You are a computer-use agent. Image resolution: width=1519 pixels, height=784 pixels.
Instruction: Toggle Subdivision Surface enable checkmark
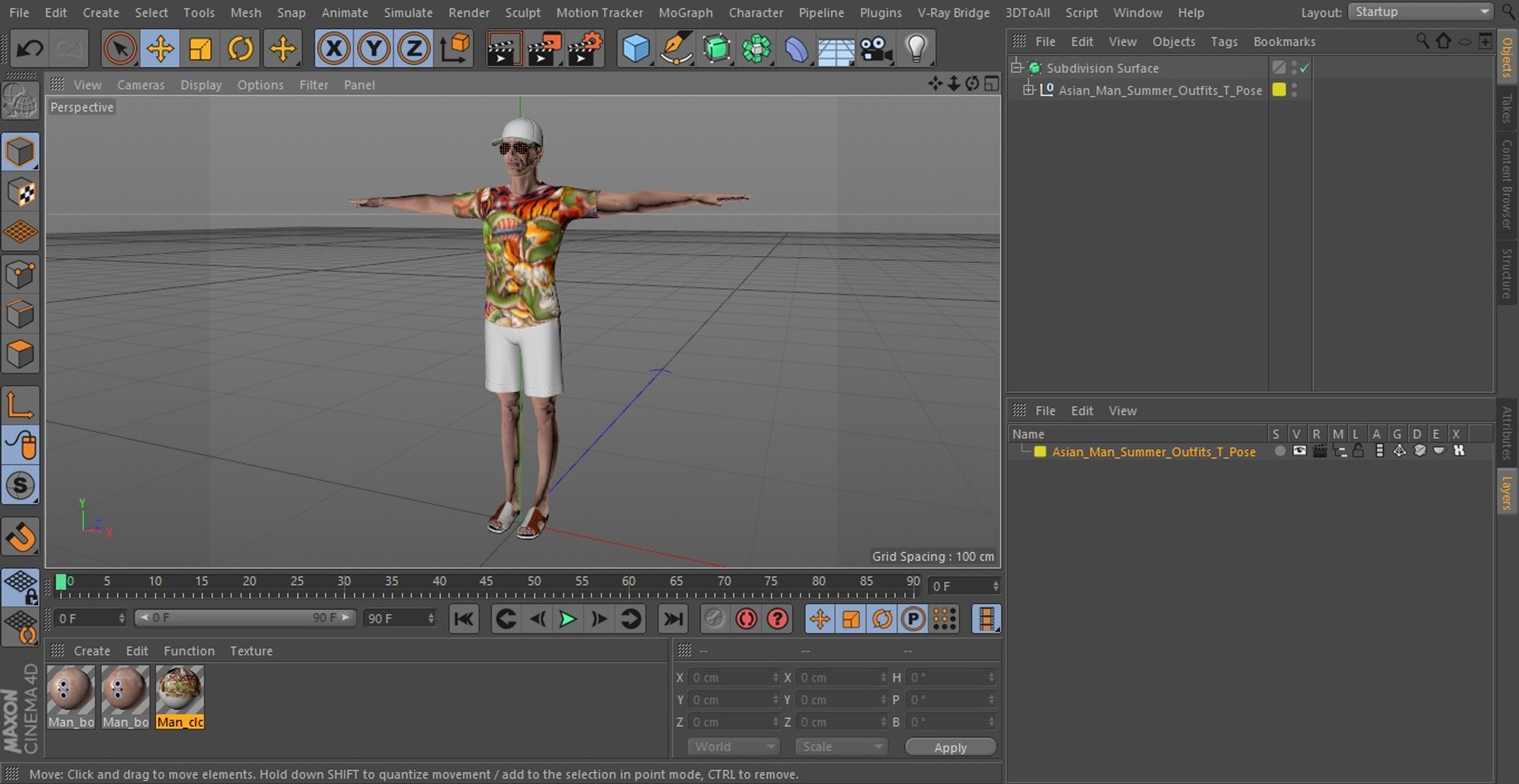point(1305,68)
